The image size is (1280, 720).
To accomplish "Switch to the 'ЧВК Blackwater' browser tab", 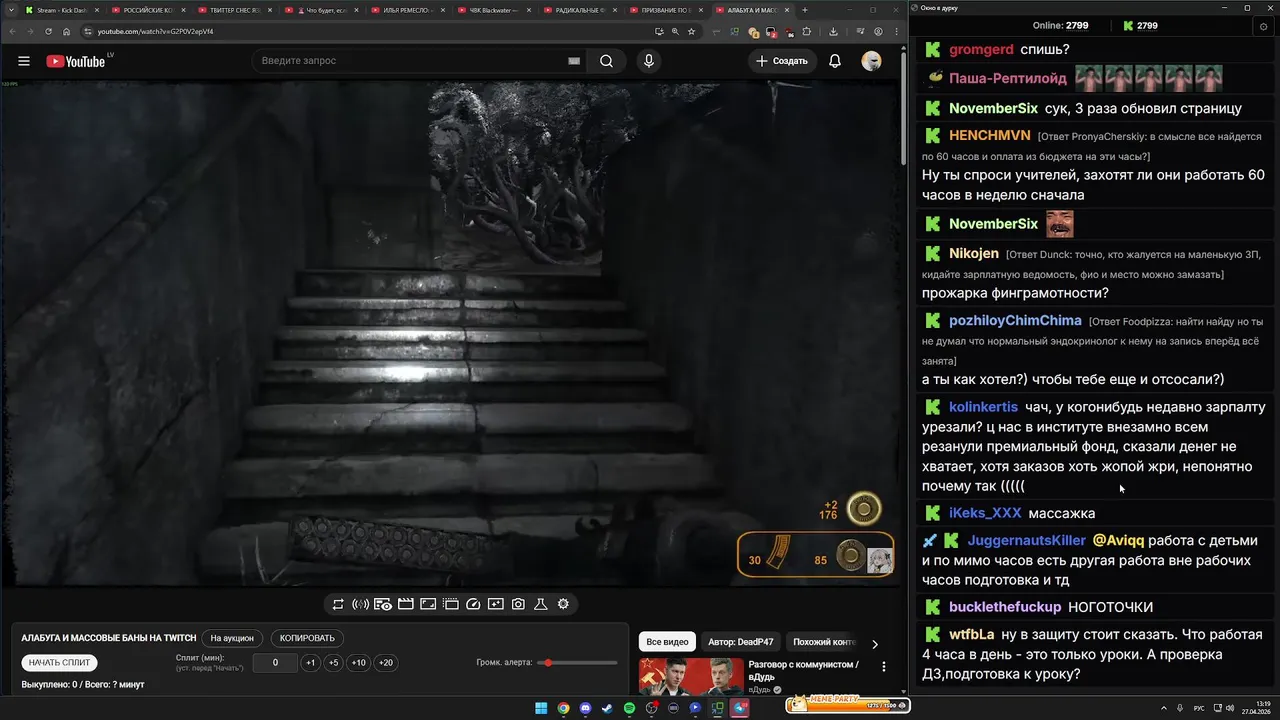I will pos(493,10).
